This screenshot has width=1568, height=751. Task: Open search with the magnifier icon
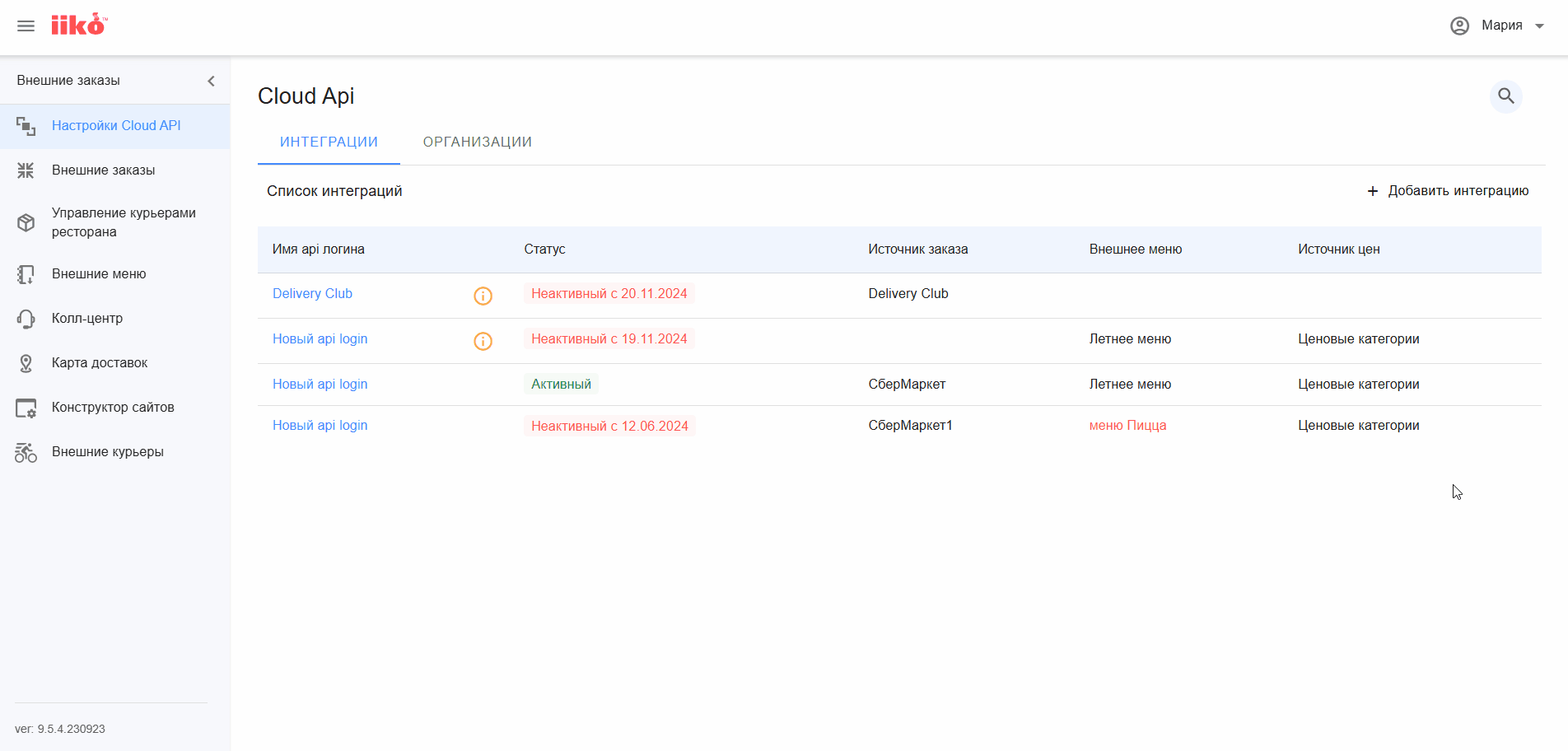[x=1506, y=96]
